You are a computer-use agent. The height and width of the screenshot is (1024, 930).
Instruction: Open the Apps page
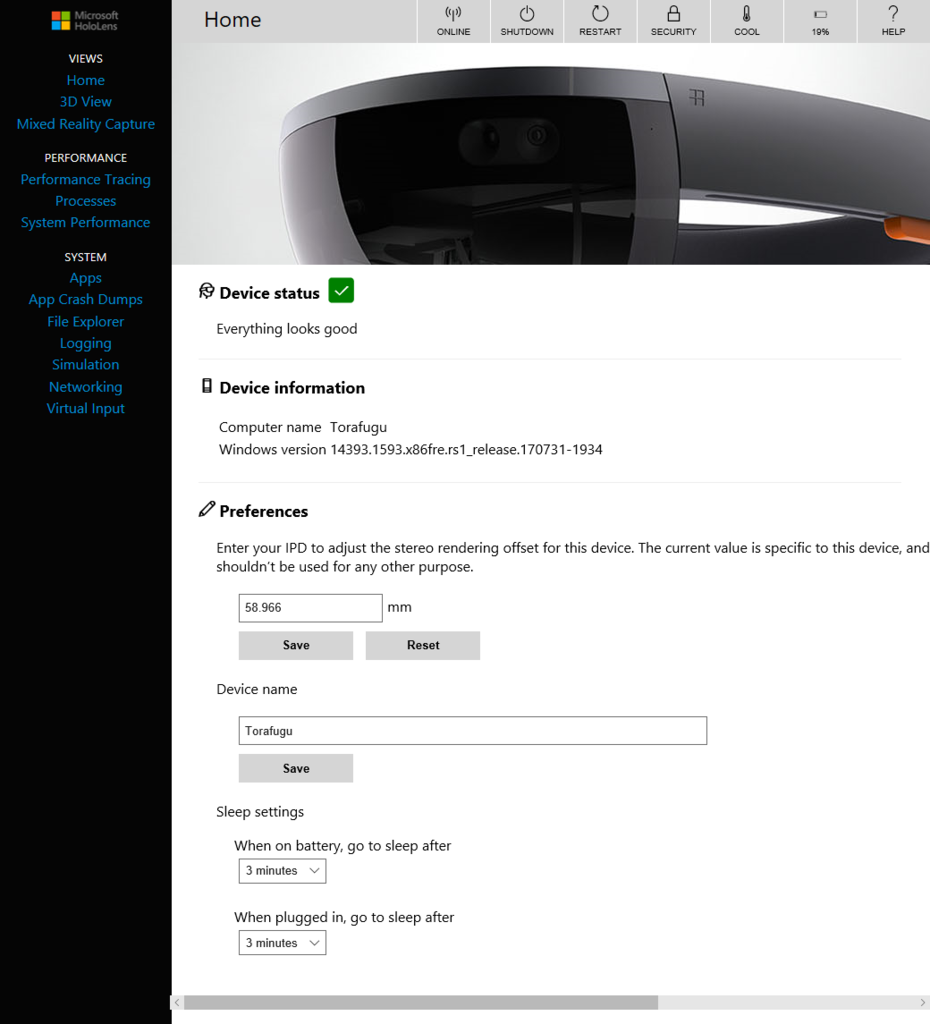pos(86,278)
